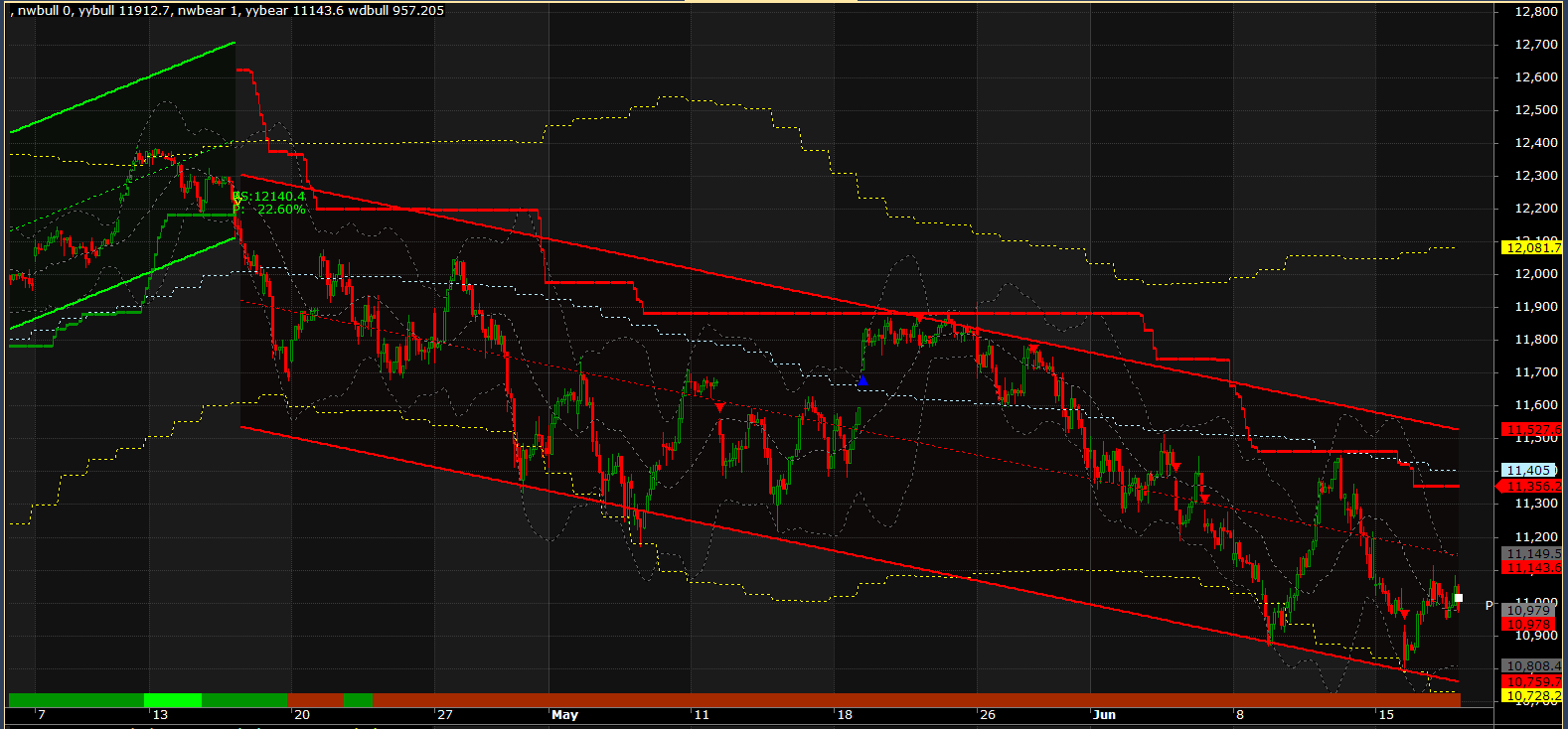This screenshot has width=1568, height=729.
Task: Click the 12,700 price axis label
Action: [x=1536, y=45]
